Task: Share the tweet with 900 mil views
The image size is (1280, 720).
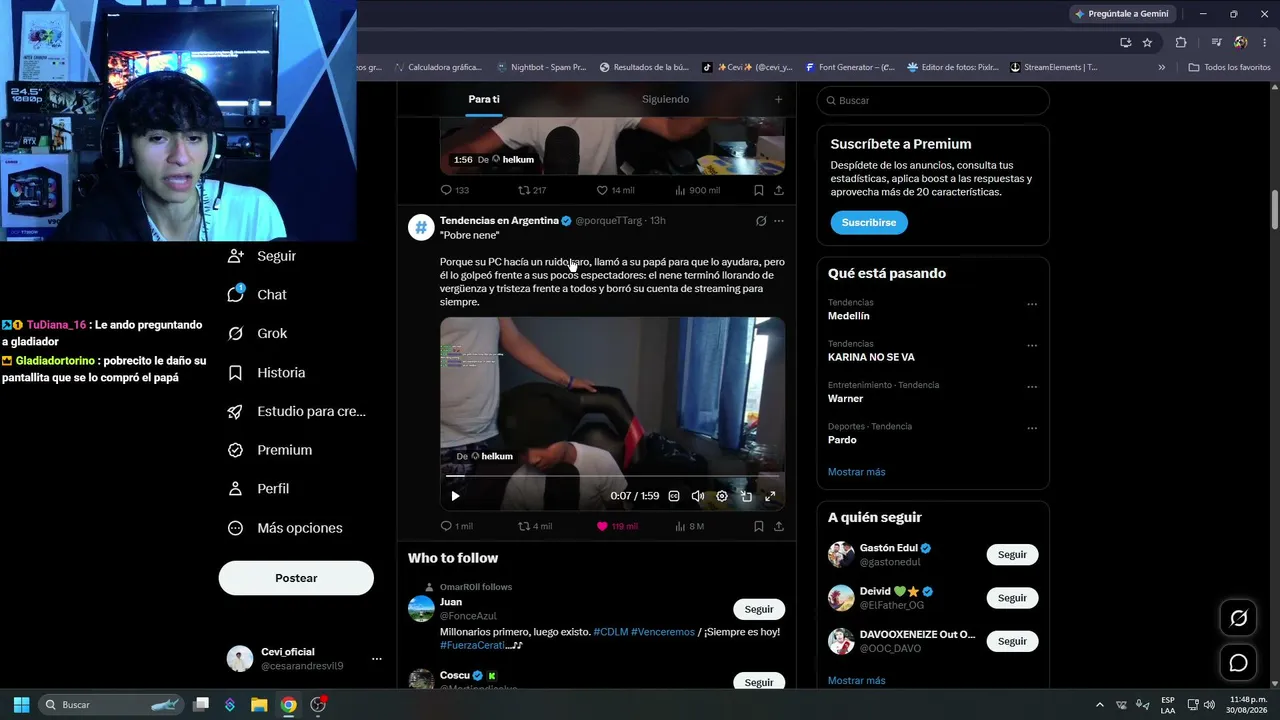Action: point(779,190)
